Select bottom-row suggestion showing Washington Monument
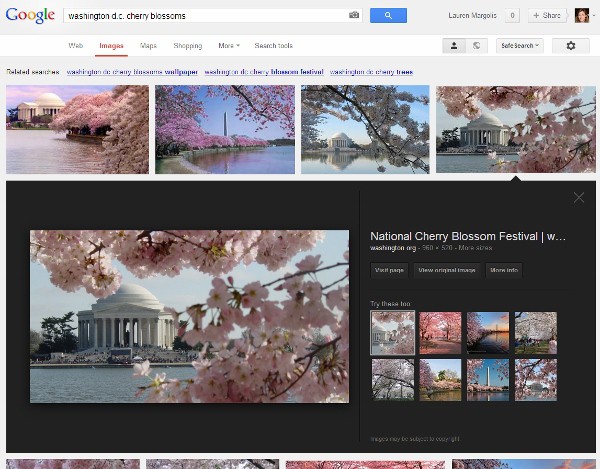This screenshot has height=469, width=600. click(x=488, y=380)
